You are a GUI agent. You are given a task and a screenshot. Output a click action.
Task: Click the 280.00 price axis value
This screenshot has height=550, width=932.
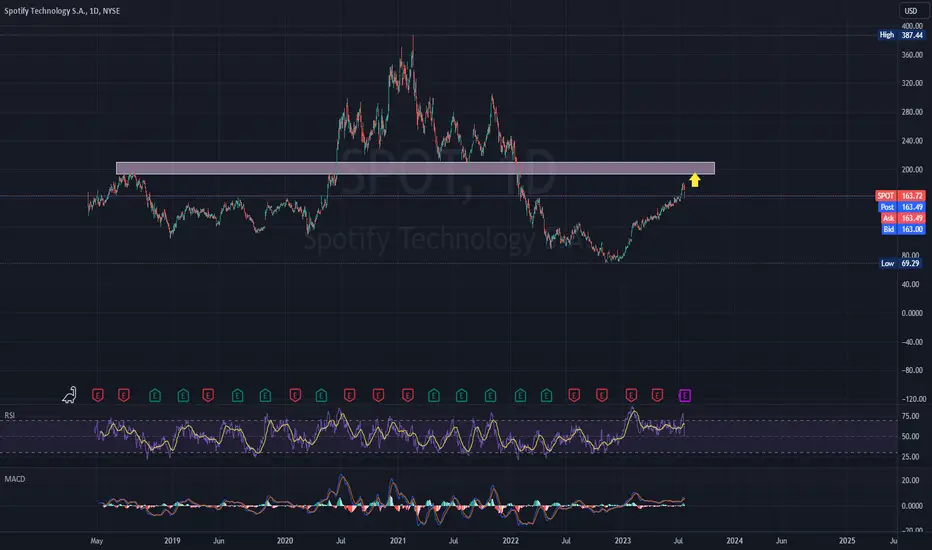[912, 112]
